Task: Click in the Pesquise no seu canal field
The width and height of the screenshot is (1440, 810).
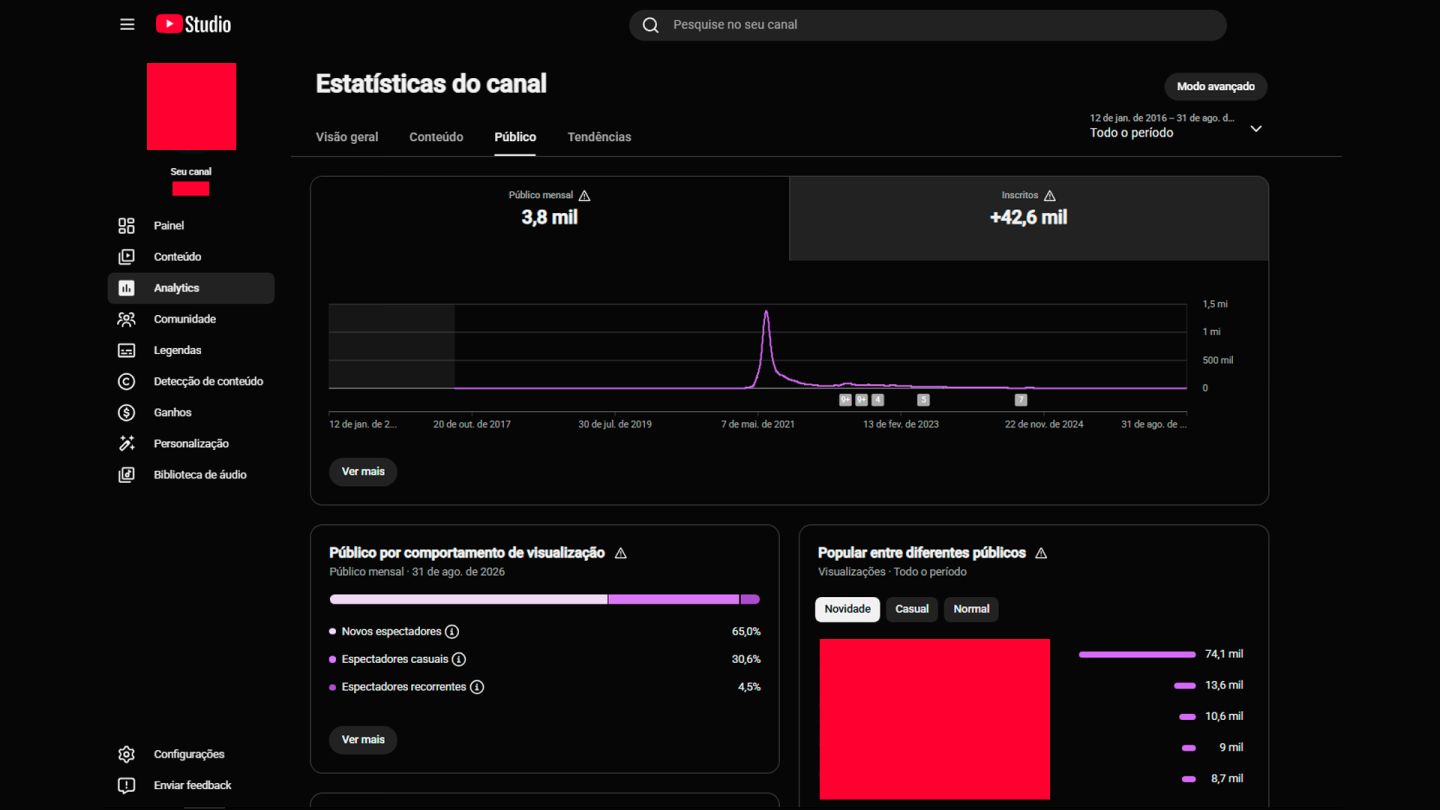Action: tap(928, 25)
